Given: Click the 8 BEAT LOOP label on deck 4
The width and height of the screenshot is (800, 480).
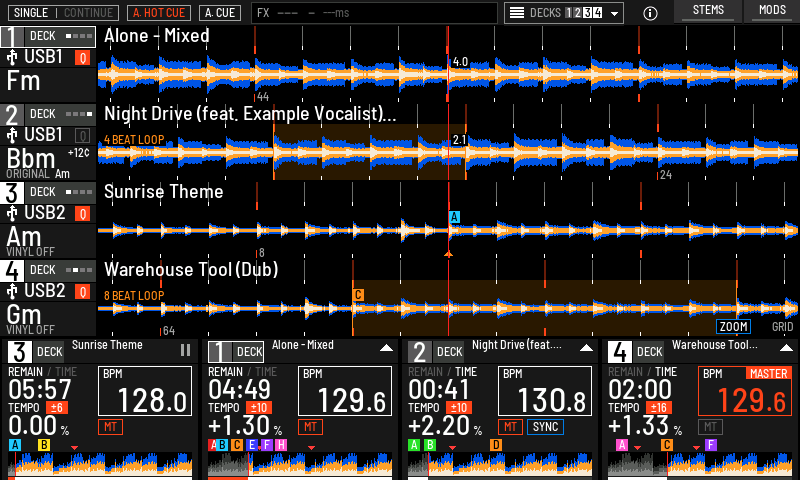Looking at the screenshot, I should (134, 295).
